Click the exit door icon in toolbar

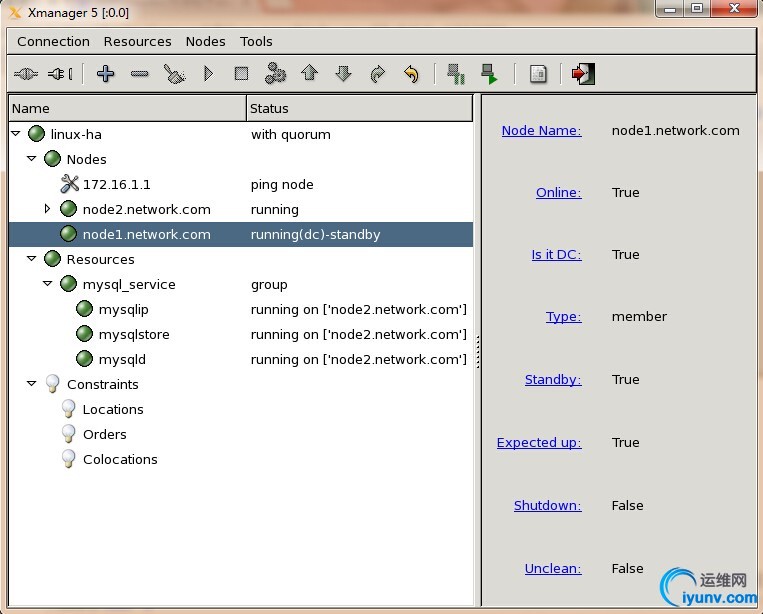(583, 74)
